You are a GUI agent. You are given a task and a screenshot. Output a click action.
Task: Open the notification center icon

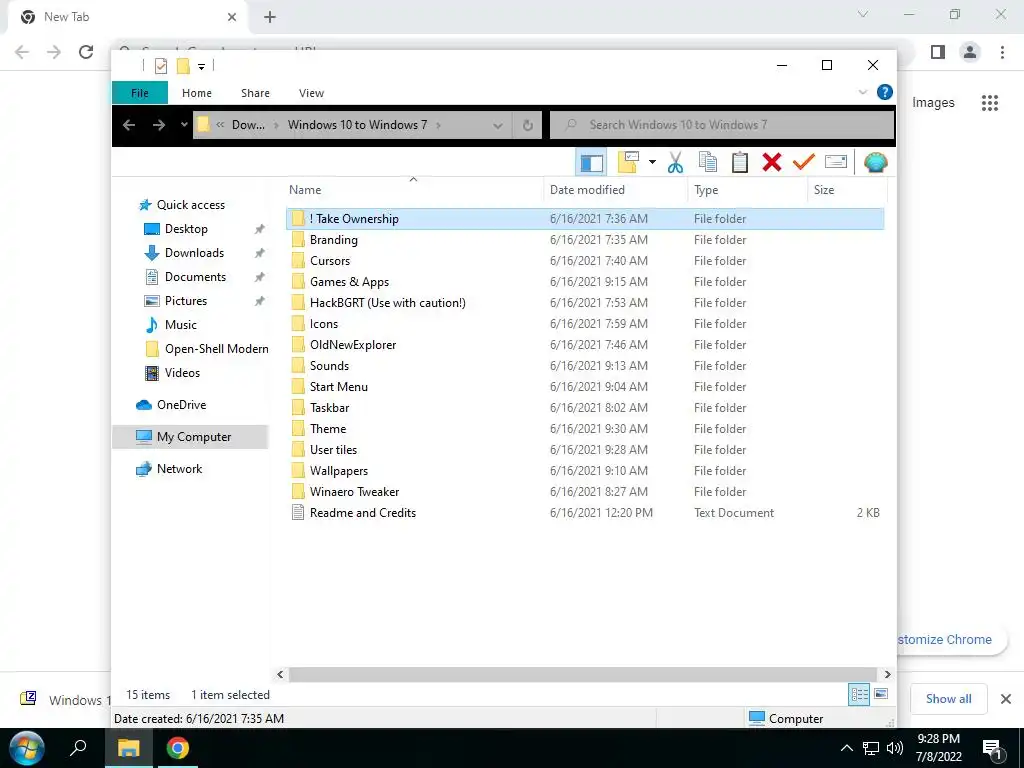click(x=992, y=749)
